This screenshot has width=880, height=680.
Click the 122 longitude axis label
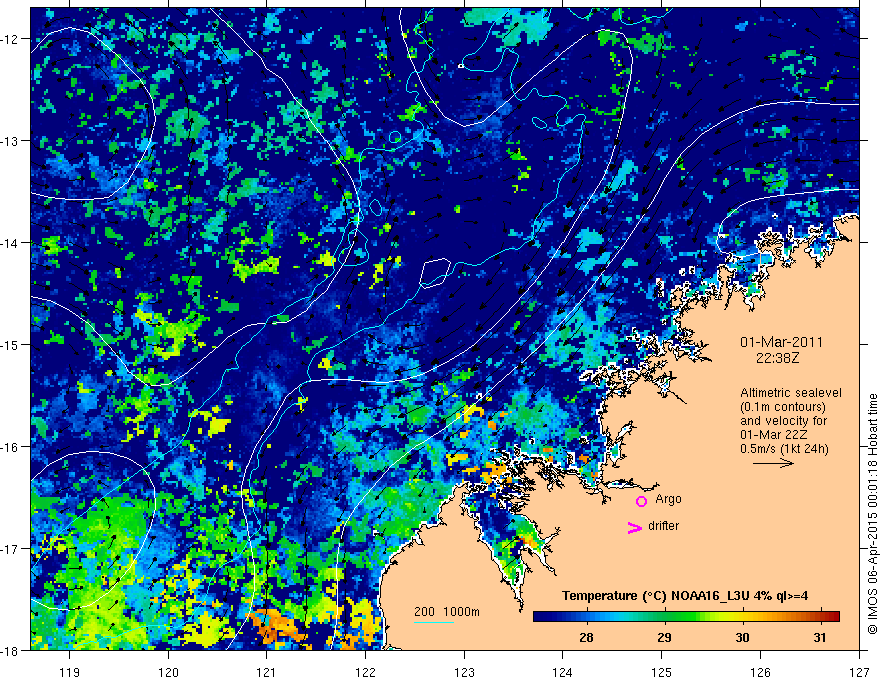click(x=365, y=672)
